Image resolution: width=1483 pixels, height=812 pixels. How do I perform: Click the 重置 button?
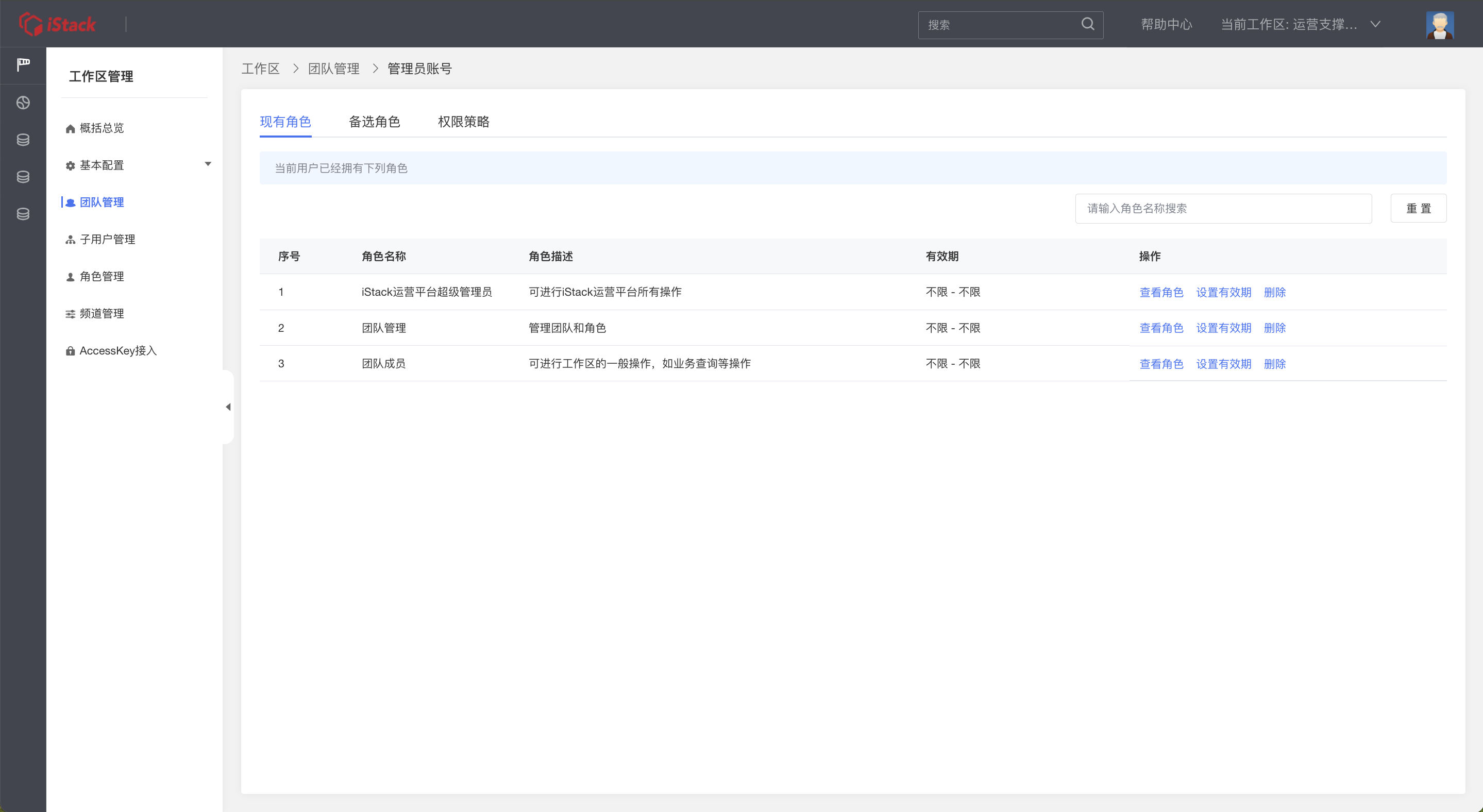1419,208
